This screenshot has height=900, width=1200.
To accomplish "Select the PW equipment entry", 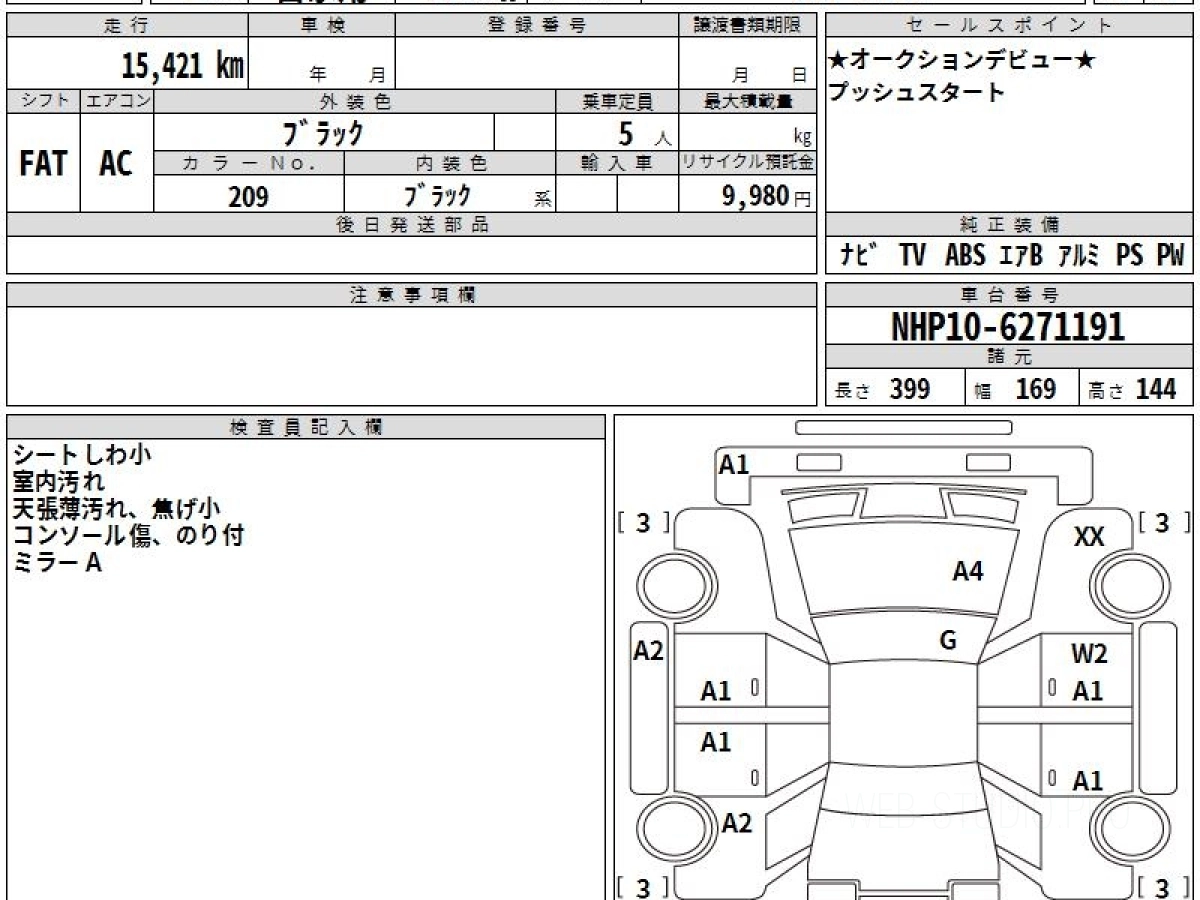I will 1170,255.
